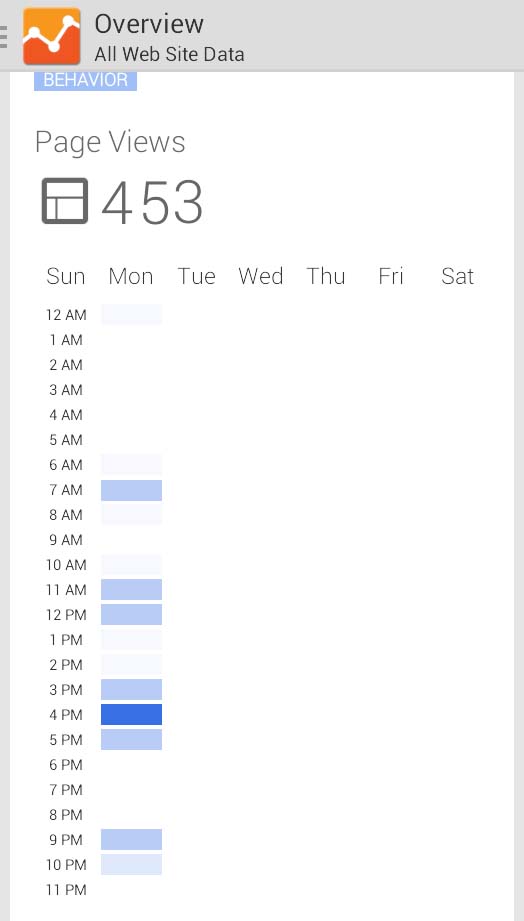The image size is (524, 921).
Task: Select the Monday 7 AM heatmap cell
Action: [132, 490]
